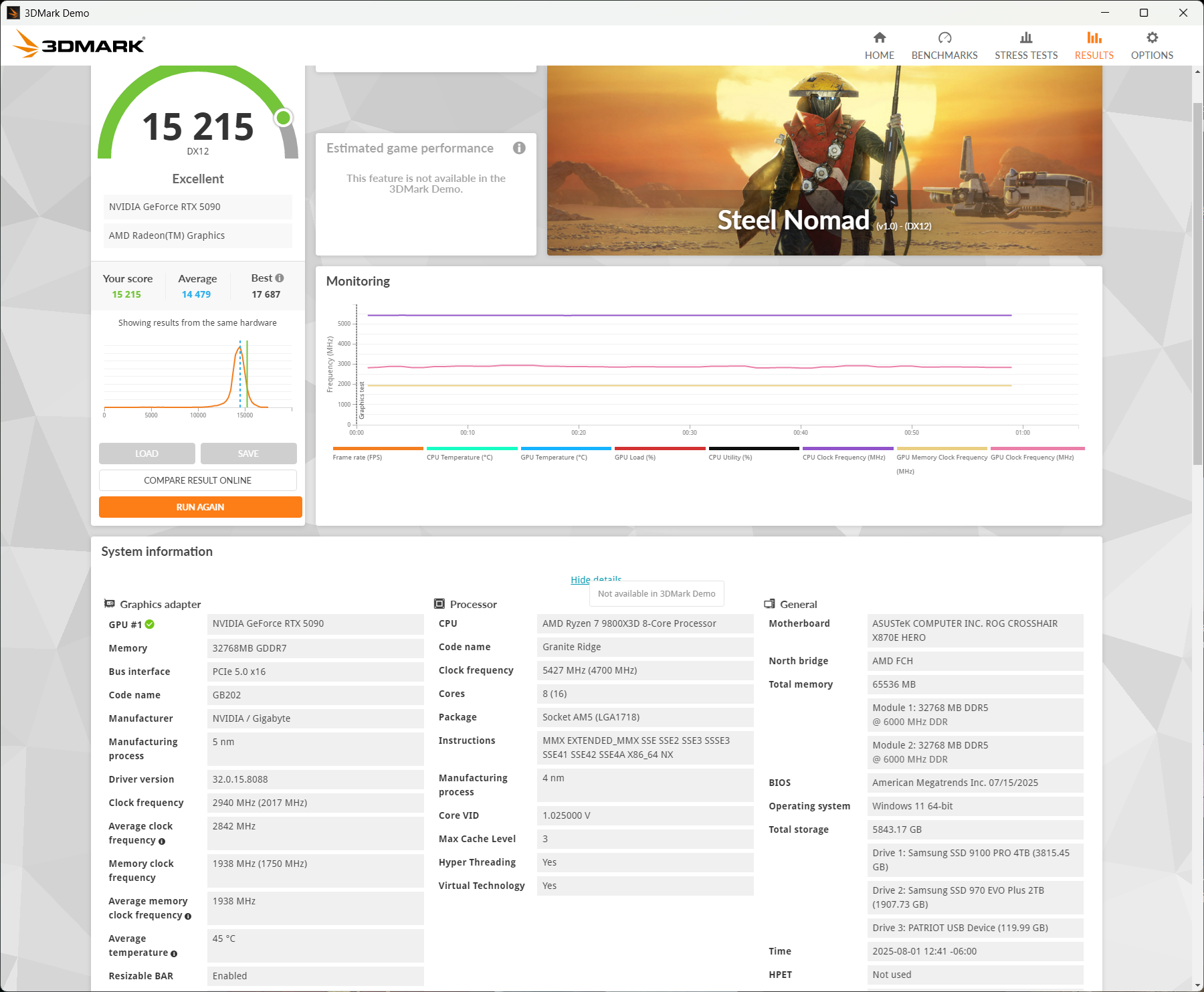This screenshot has width=1204, height=992.
Task: Toggle CPU Temperature legend series
Action: tap(460, 458)
